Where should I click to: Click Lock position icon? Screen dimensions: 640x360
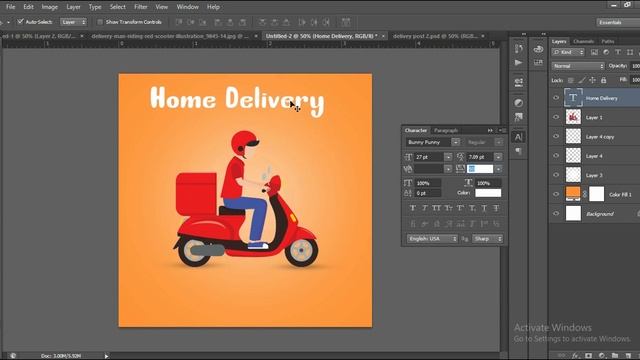(x=593, y=80)
